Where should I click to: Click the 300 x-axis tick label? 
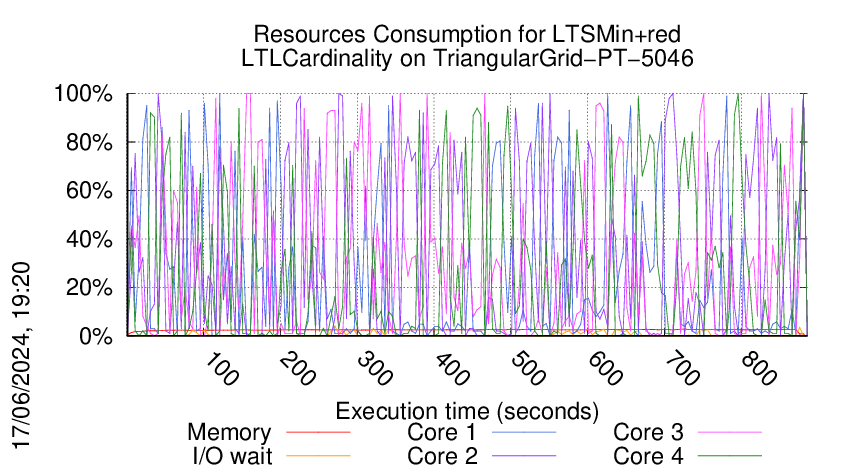coord(375,369)
